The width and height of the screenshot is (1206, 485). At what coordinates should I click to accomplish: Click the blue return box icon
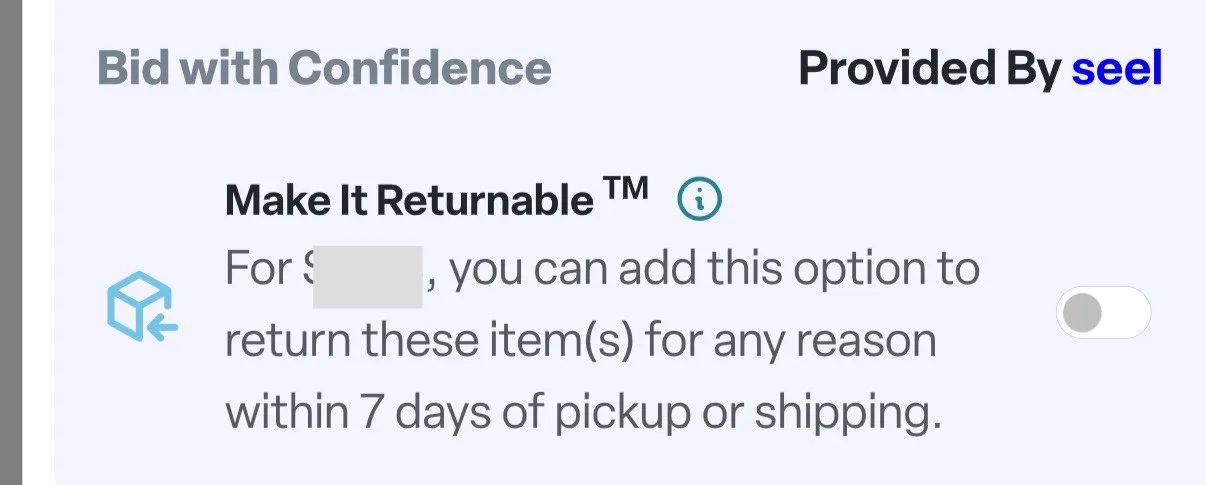[x=141, y=304]
